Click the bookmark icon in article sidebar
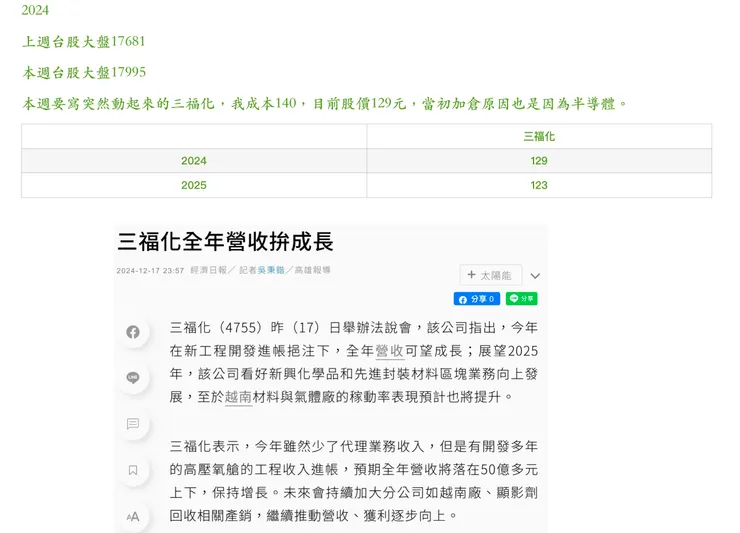This screenshot has width=740, height=533. click(x=133, y=470)
